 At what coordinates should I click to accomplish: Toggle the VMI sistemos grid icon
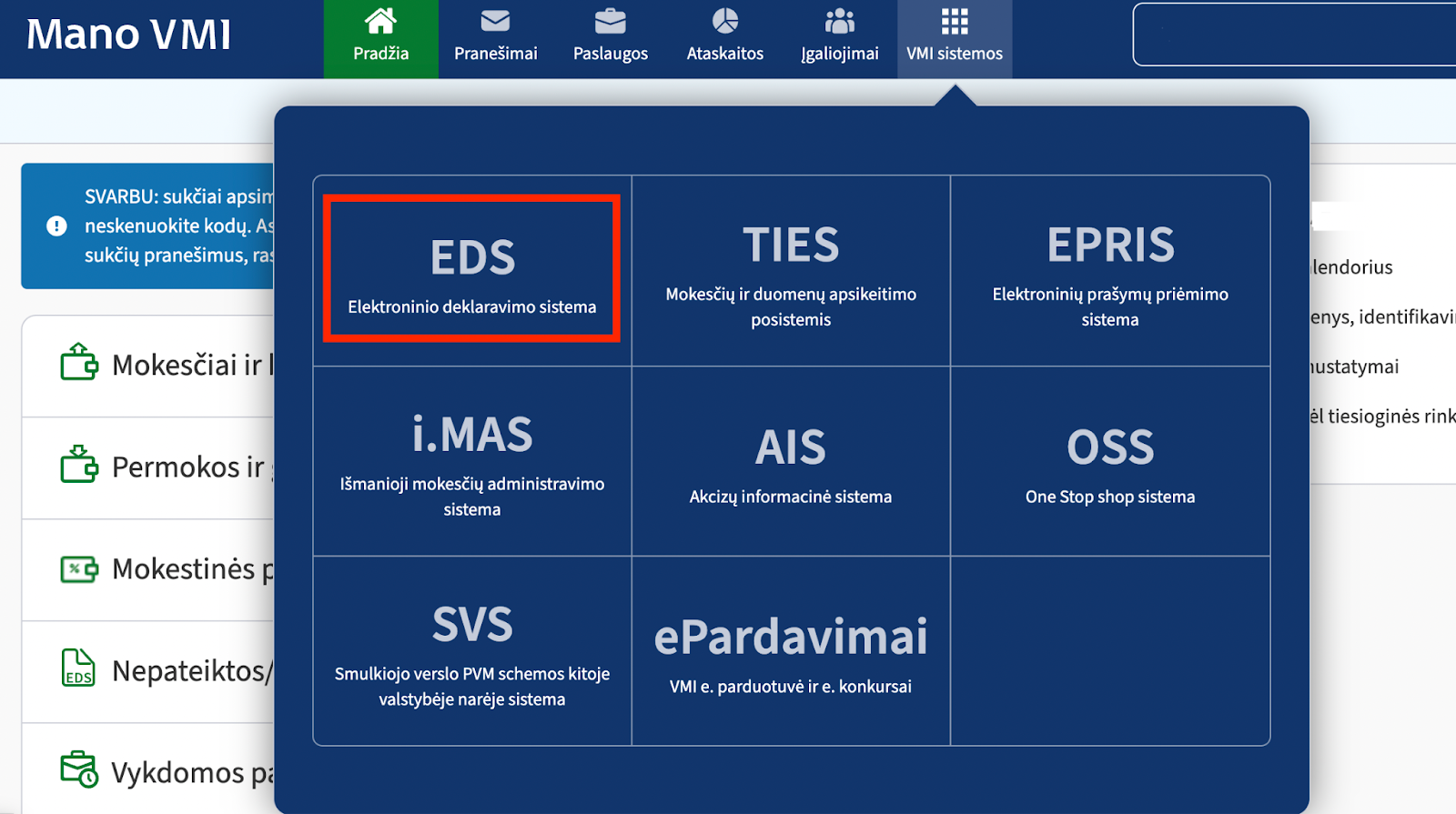click(954, 21)
